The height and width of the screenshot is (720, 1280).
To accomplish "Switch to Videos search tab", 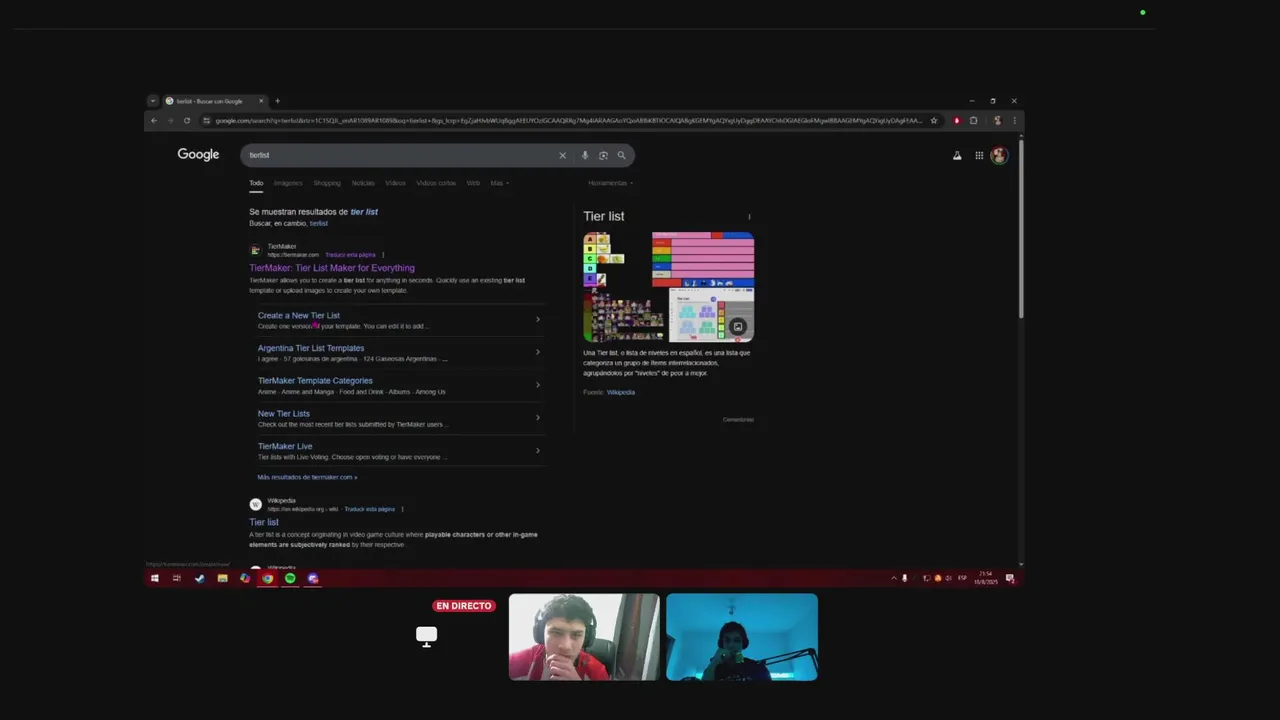I will (x=396, y=183).
